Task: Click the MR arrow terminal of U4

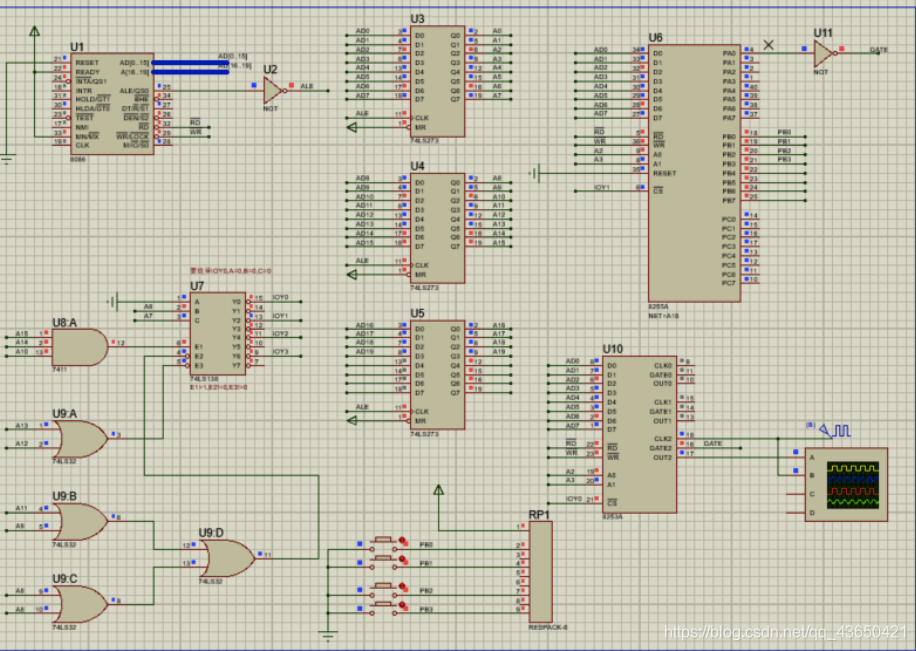Action: point(352,274)
